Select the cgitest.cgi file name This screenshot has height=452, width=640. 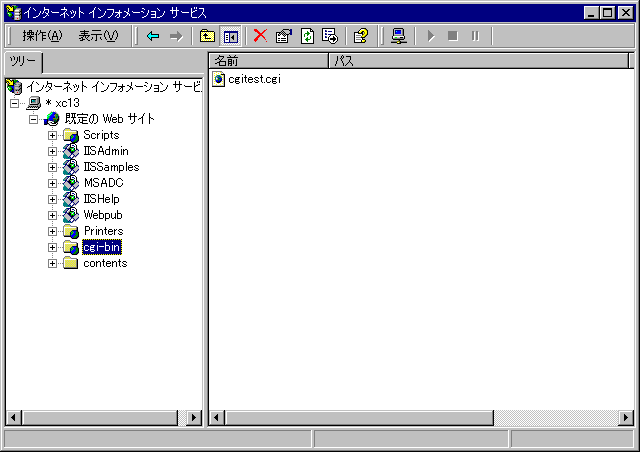pos(254,79)
